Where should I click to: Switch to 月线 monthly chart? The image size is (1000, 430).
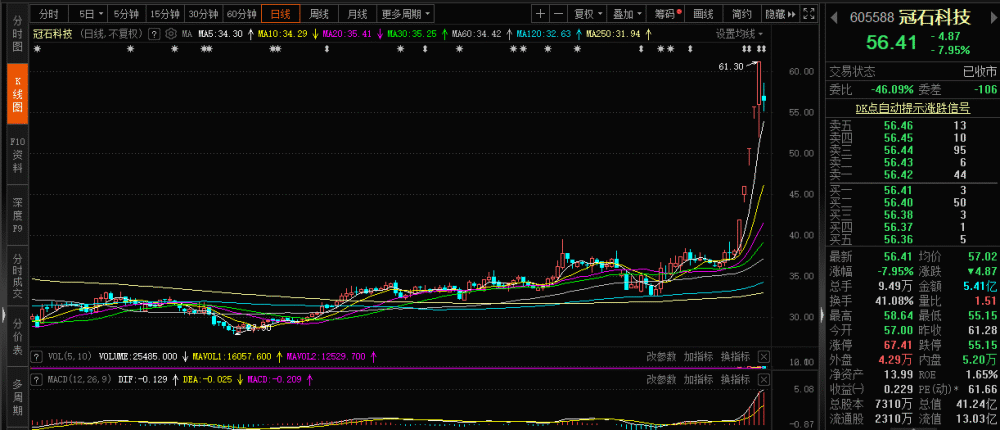(357, 13)
